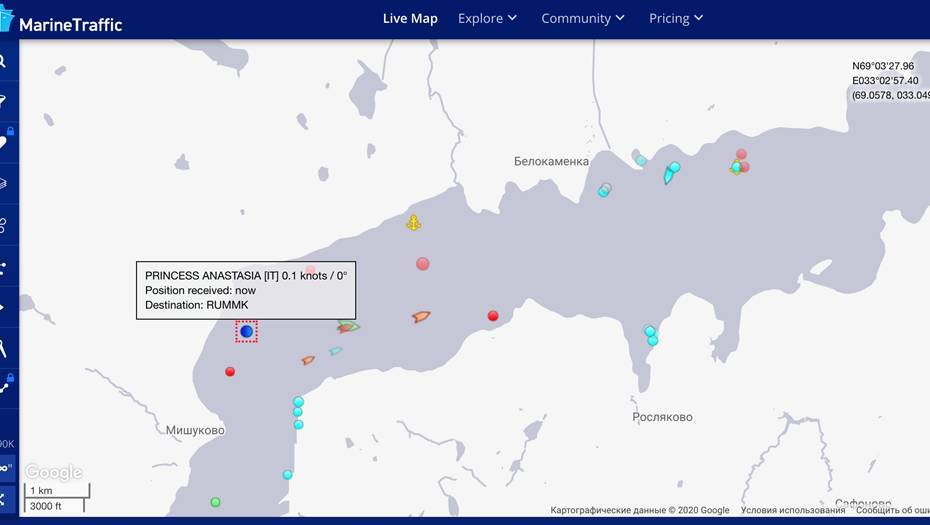Click the MarineTraffic logo
This screenshot has height=525, width=930.
tap(62, 21)
